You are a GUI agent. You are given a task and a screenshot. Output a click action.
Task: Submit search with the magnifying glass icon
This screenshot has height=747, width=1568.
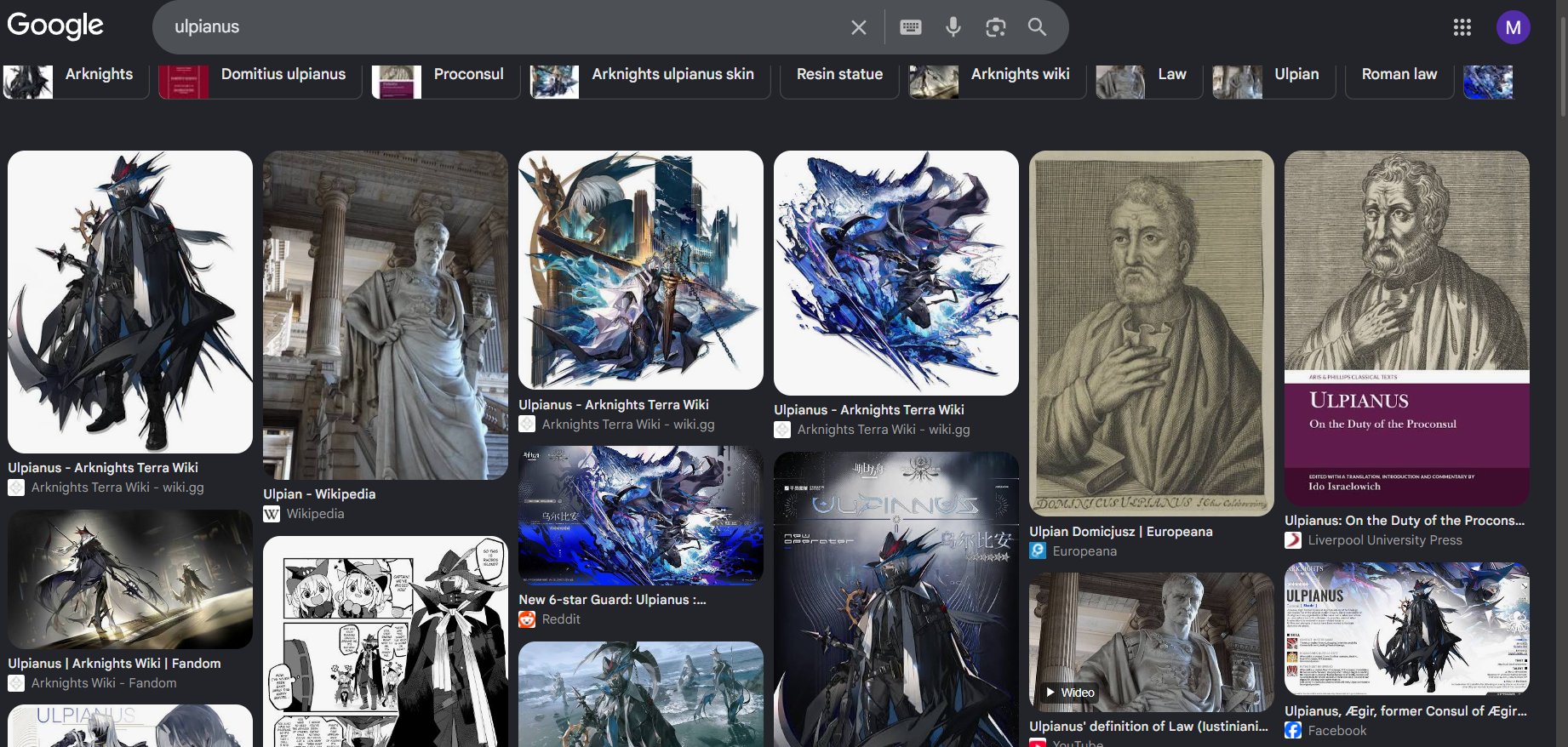1037,27
